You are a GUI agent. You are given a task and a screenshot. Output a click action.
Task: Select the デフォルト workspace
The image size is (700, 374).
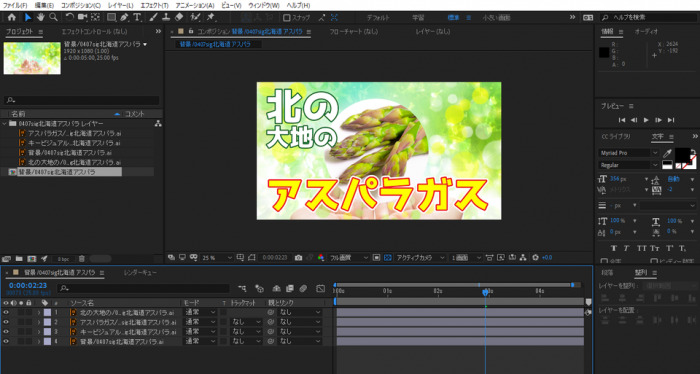(378, 18)
